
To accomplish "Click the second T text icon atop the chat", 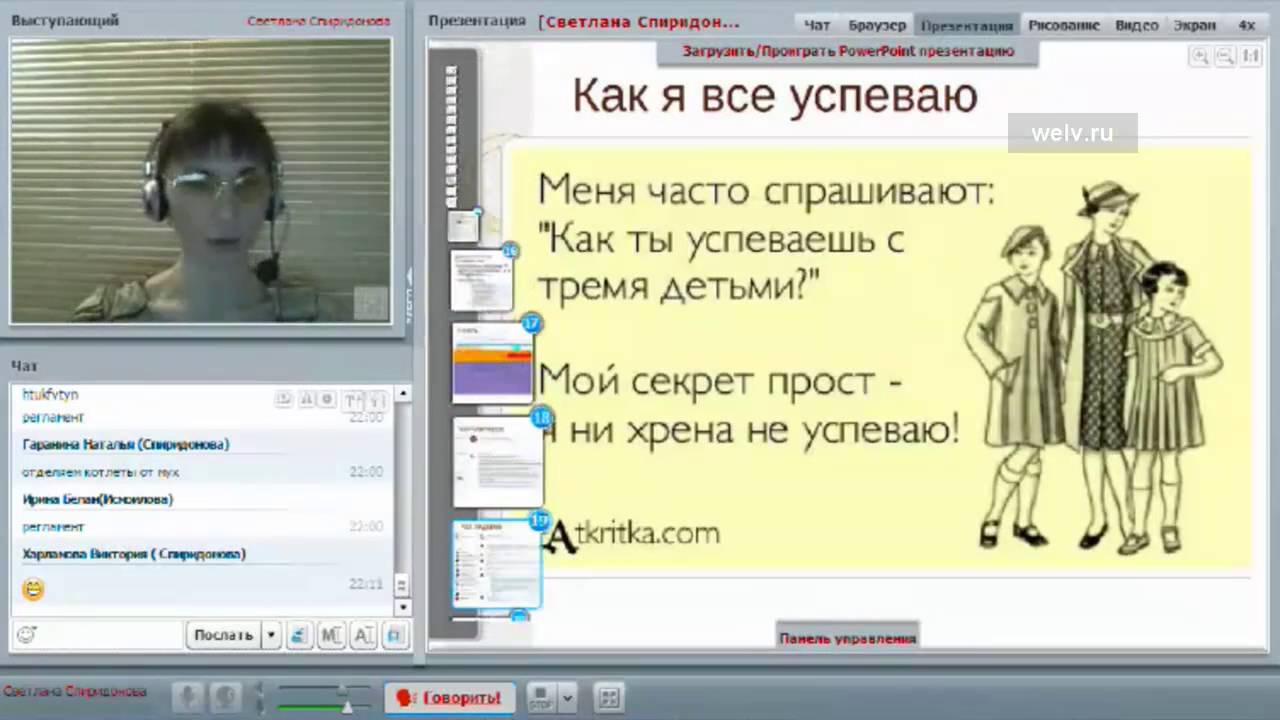I will point(377,400).
